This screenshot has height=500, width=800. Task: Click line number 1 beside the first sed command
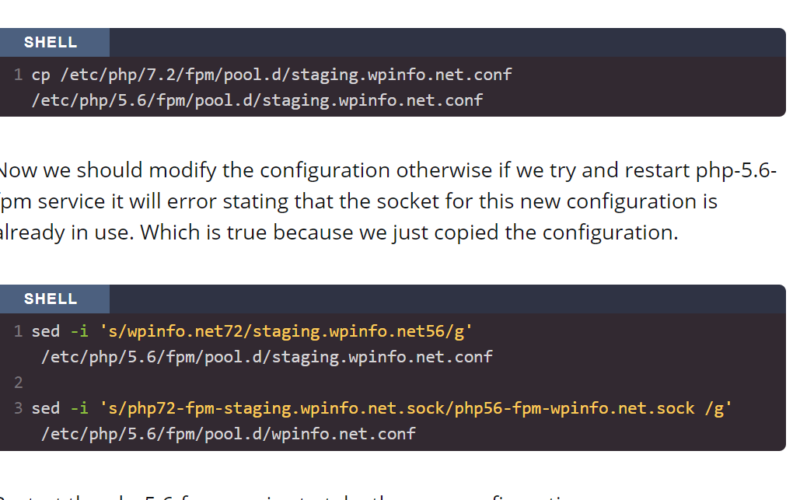18,332
